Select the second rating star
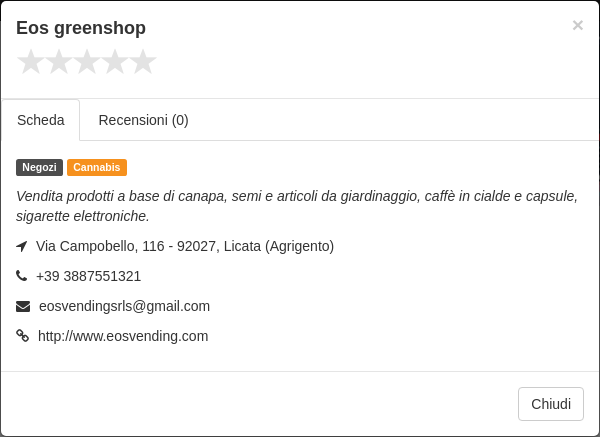The image size is (600, 437). [x=59, y=62]
